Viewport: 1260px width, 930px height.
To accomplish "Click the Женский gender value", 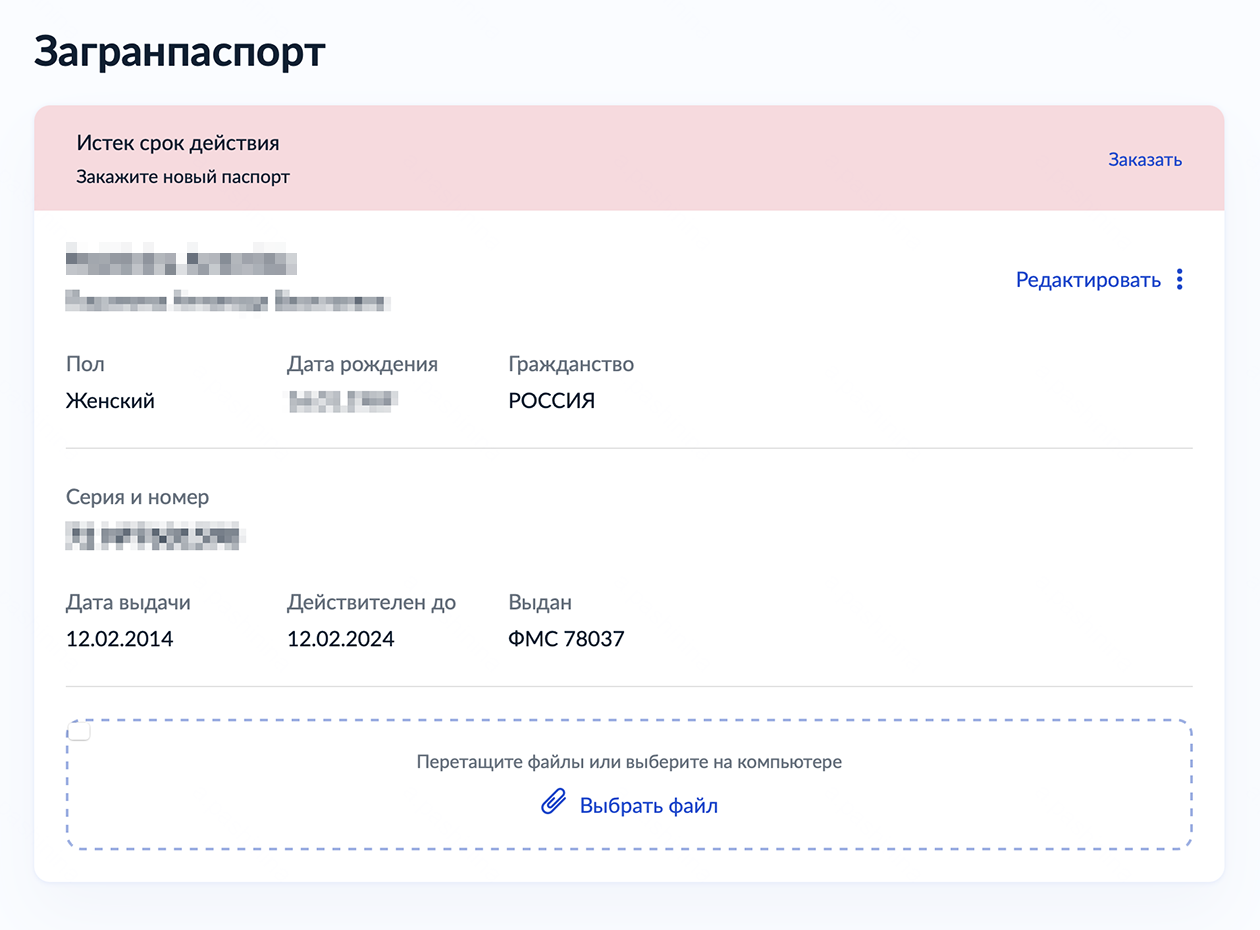I will pos(110,402).
